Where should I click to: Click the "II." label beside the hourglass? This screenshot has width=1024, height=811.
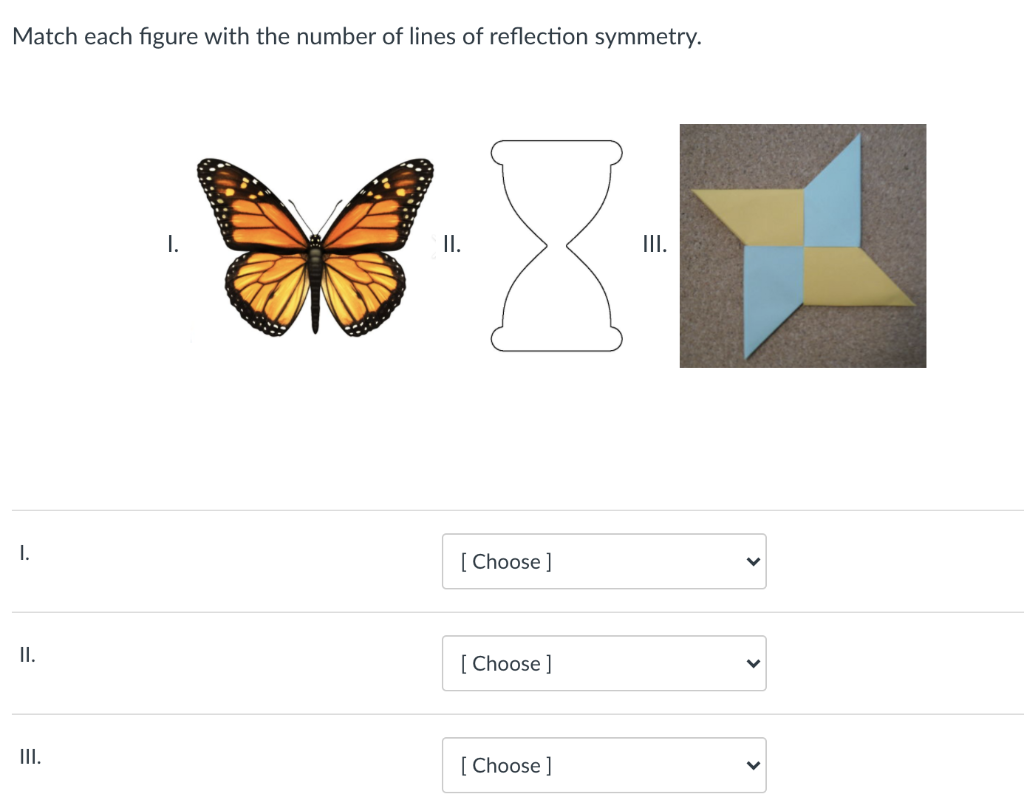pos(450,242)
